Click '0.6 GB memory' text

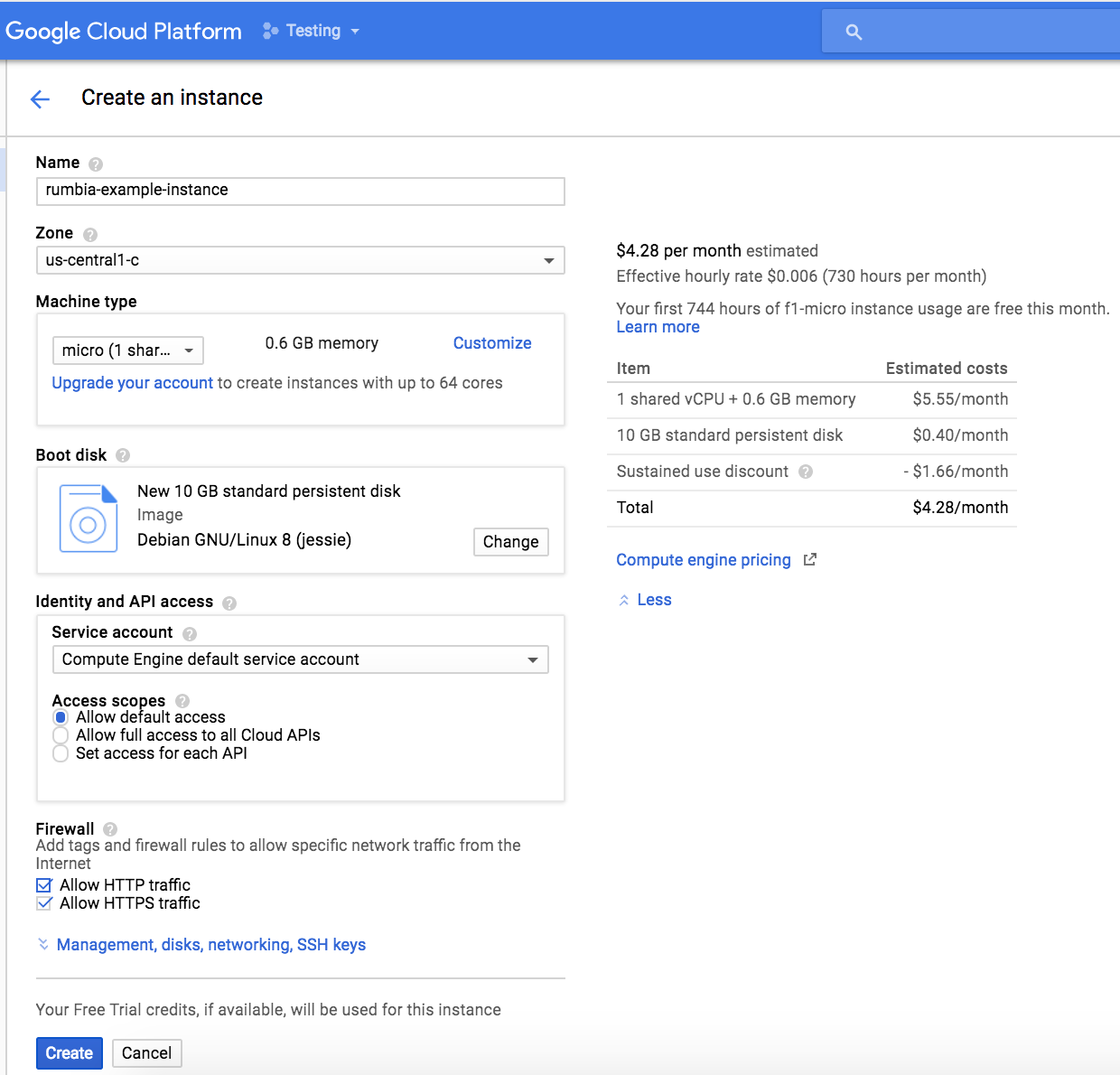[x=322, y=343]
